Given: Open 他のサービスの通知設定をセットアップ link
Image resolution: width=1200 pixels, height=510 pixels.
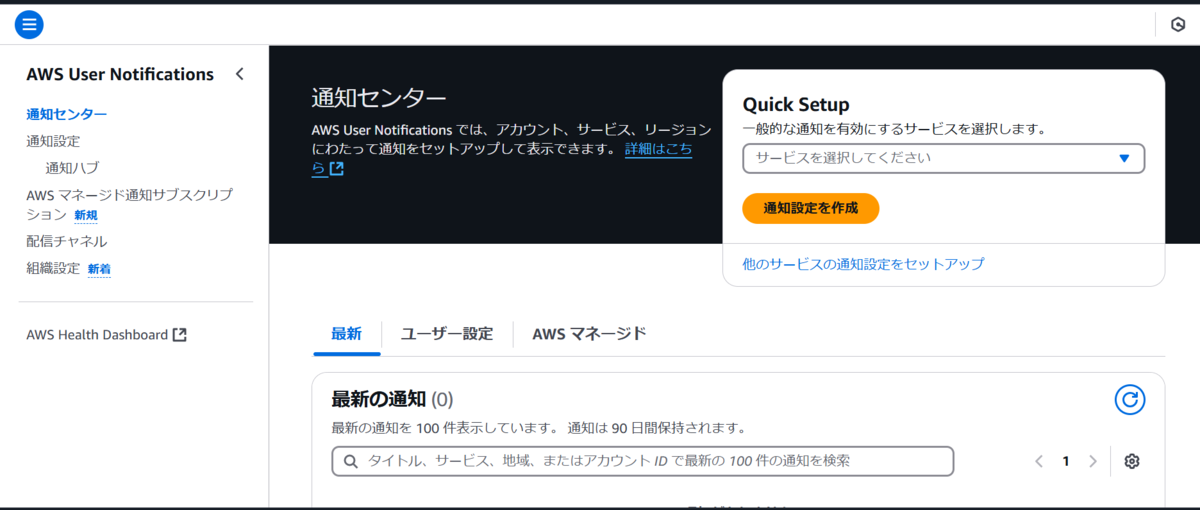Looking at the screenshot, I should tap(863, 264).
